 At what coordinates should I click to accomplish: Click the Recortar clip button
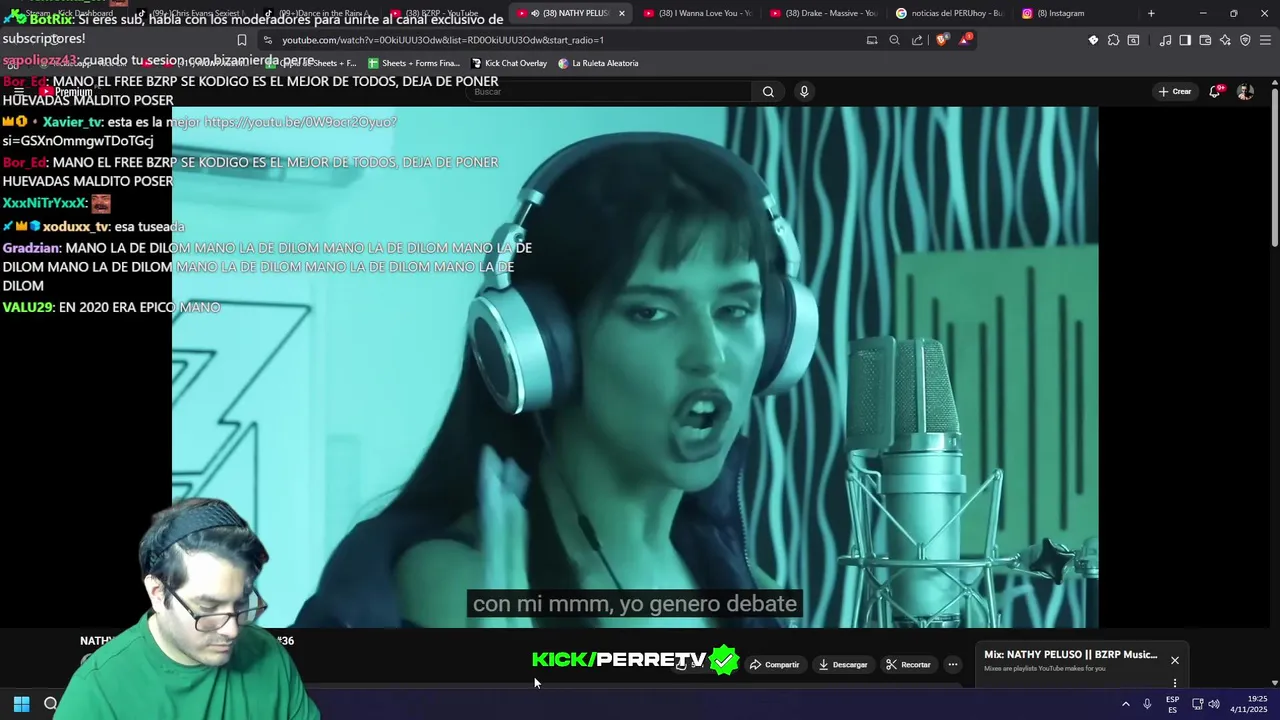(x=908, y=664)
